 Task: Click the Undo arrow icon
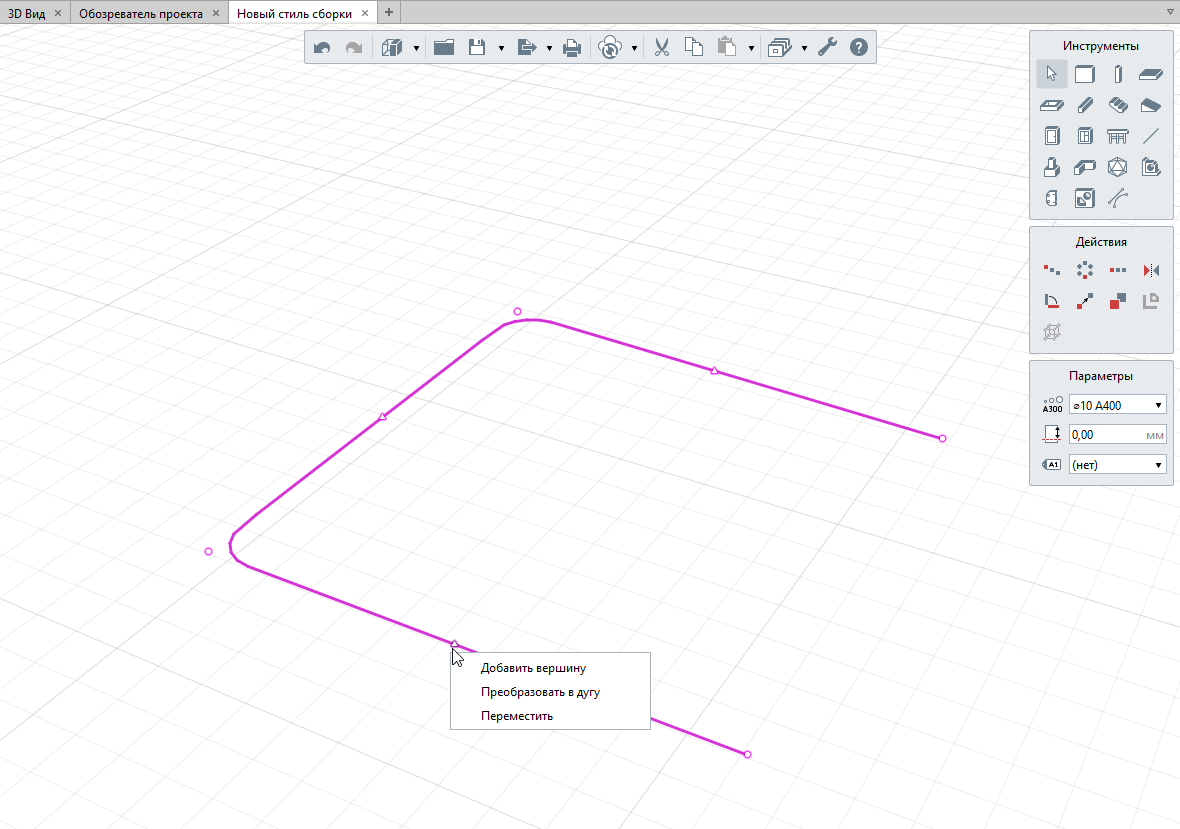pos(321,47)
